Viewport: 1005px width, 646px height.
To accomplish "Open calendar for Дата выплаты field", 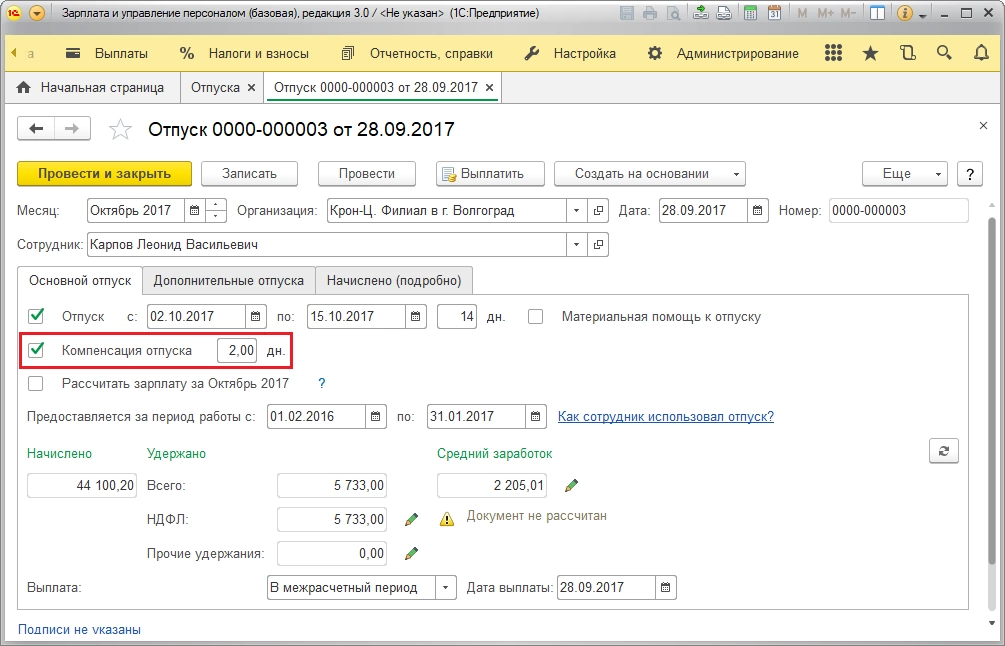I will (666, 588).
